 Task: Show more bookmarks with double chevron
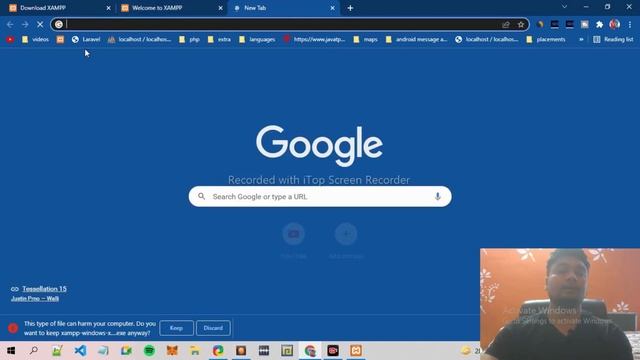581,40
